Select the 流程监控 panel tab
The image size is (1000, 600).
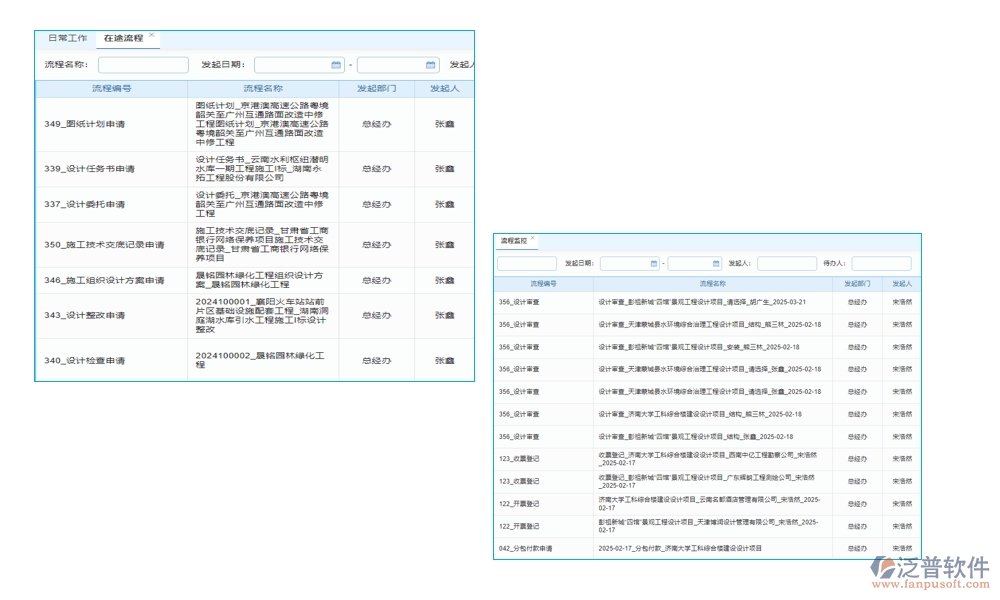pos(515,242)
